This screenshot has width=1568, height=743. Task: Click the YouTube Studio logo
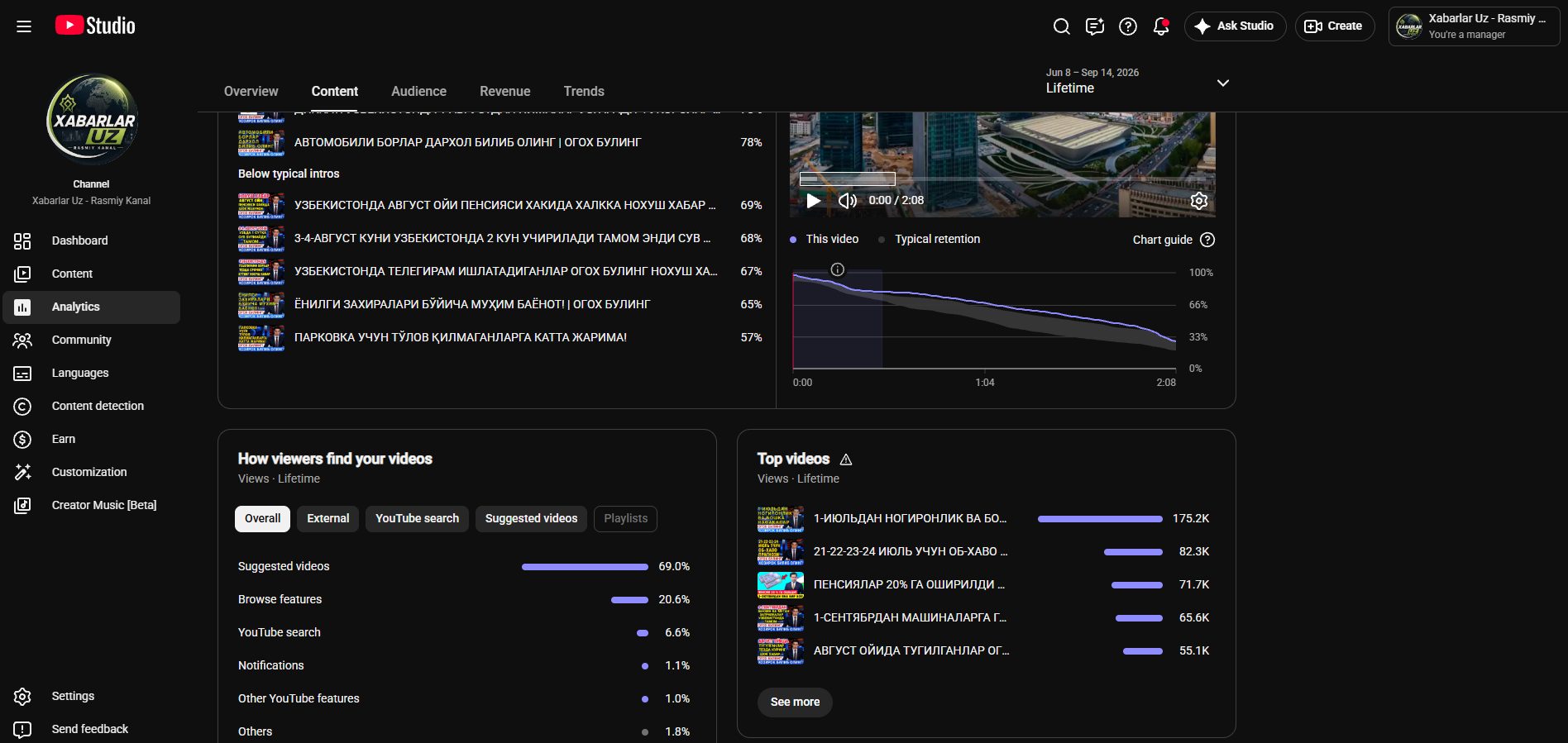click(95, 26)
